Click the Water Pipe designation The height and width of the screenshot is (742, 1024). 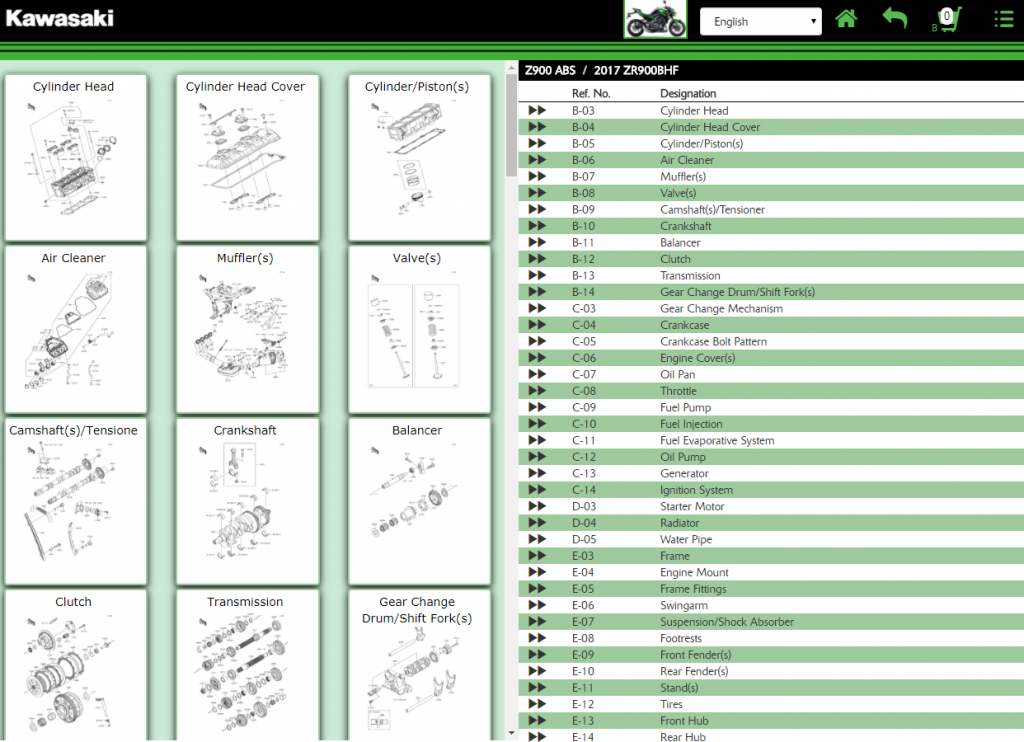(686, 540)
